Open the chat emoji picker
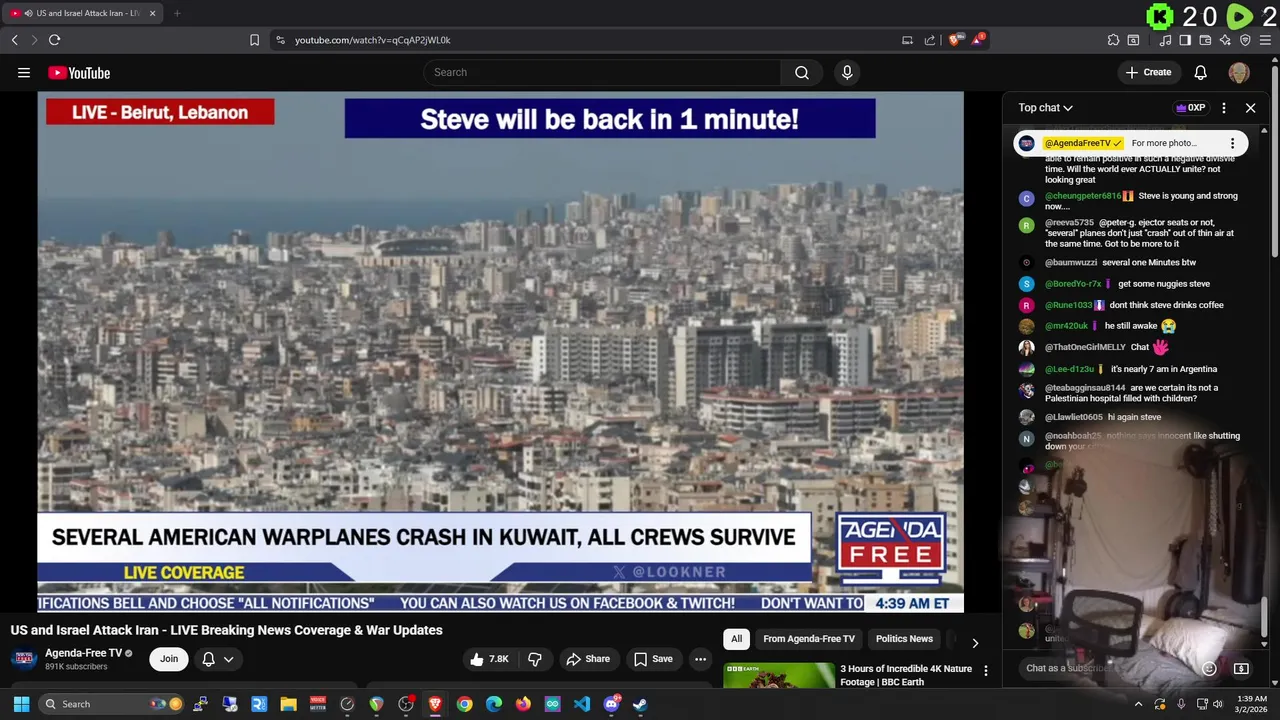The width and height of the screenshot is (1280, 720). [x=1209, y=668]
